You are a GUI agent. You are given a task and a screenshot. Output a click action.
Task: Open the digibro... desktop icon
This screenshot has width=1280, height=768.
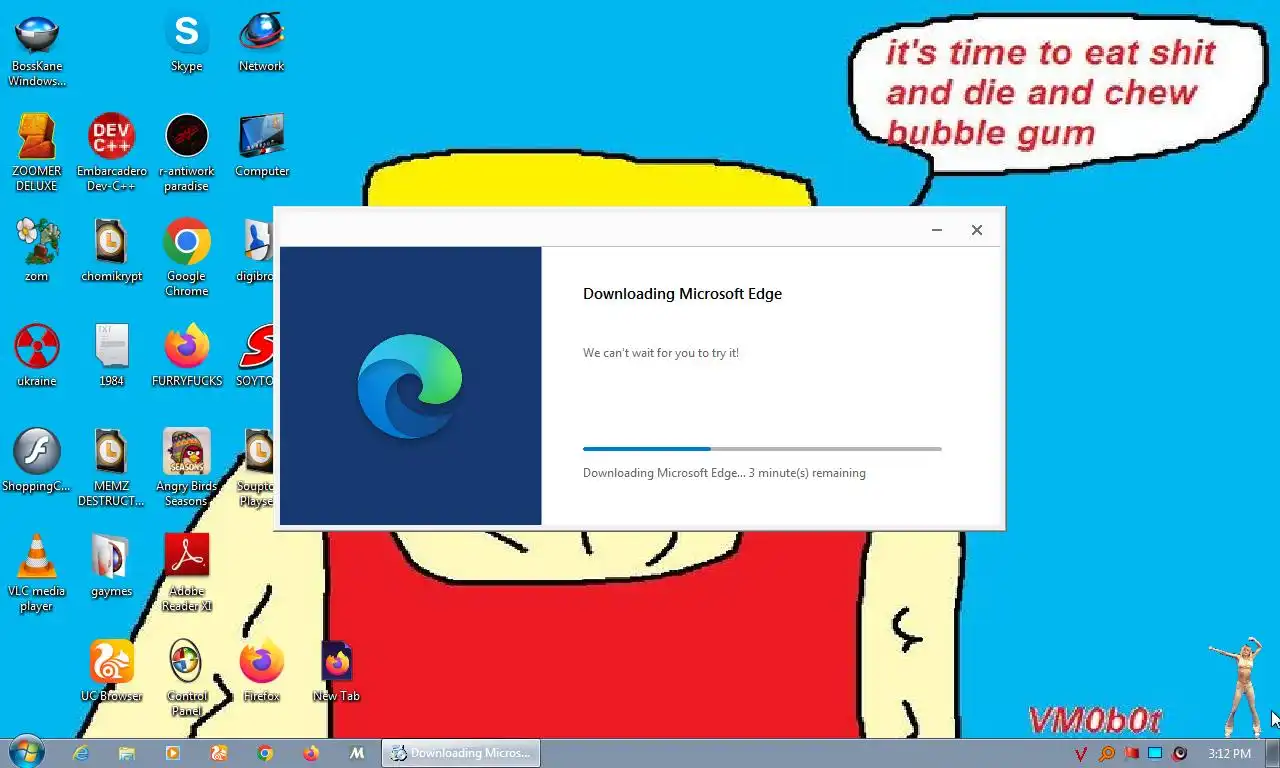(257, 250)
